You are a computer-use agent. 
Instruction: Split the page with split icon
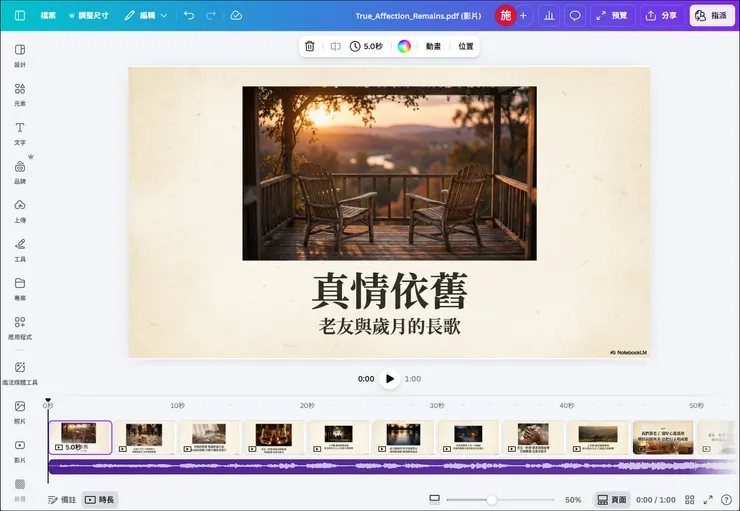click(x=336, y=46)
